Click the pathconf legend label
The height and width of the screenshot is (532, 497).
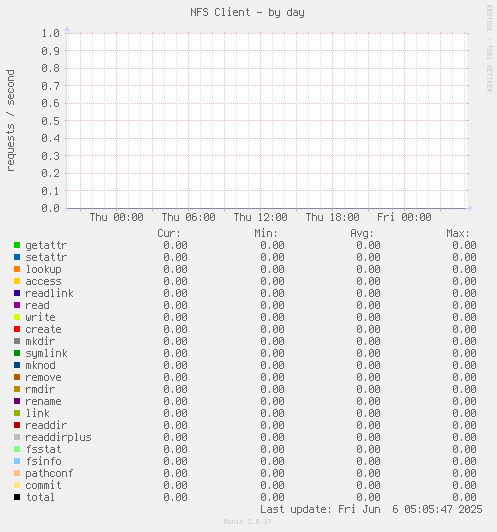[49, 473]
